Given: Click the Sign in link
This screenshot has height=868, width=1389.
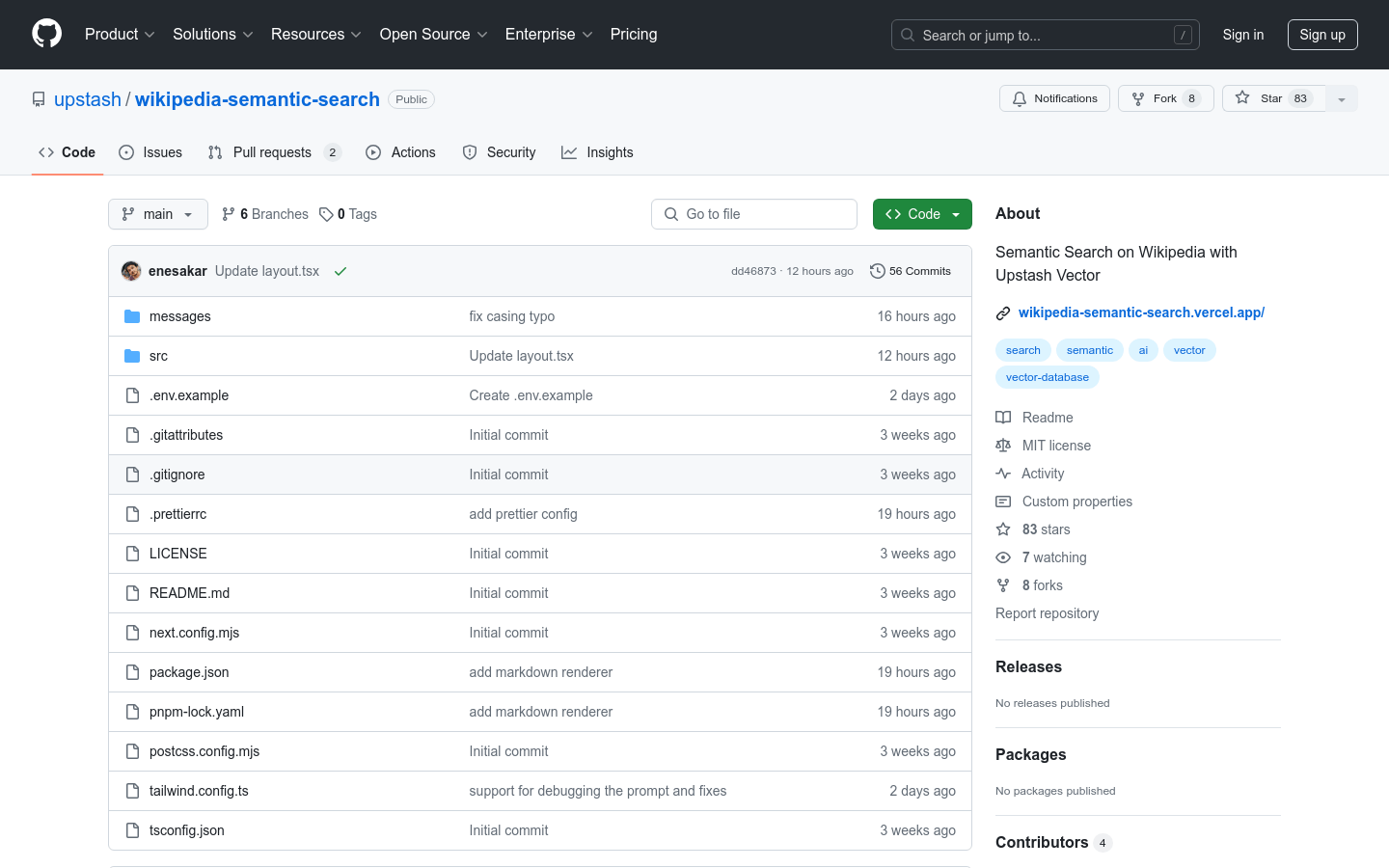Looking at the screenshot, I should click(1242, 35).
